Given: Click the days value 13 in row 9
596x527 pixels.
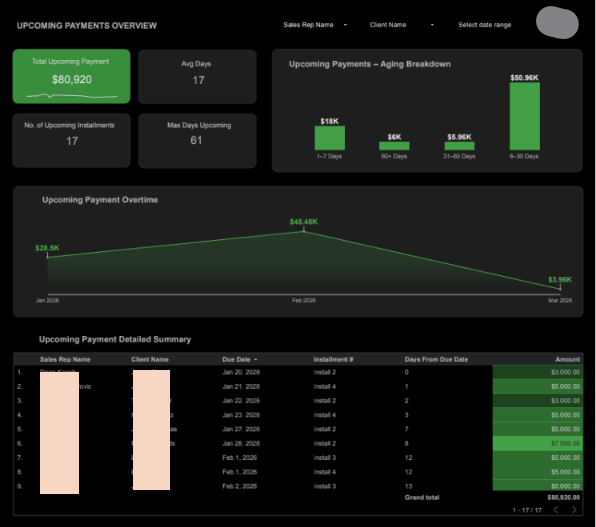Looking at the screenshot, I should tap(408, 486).
